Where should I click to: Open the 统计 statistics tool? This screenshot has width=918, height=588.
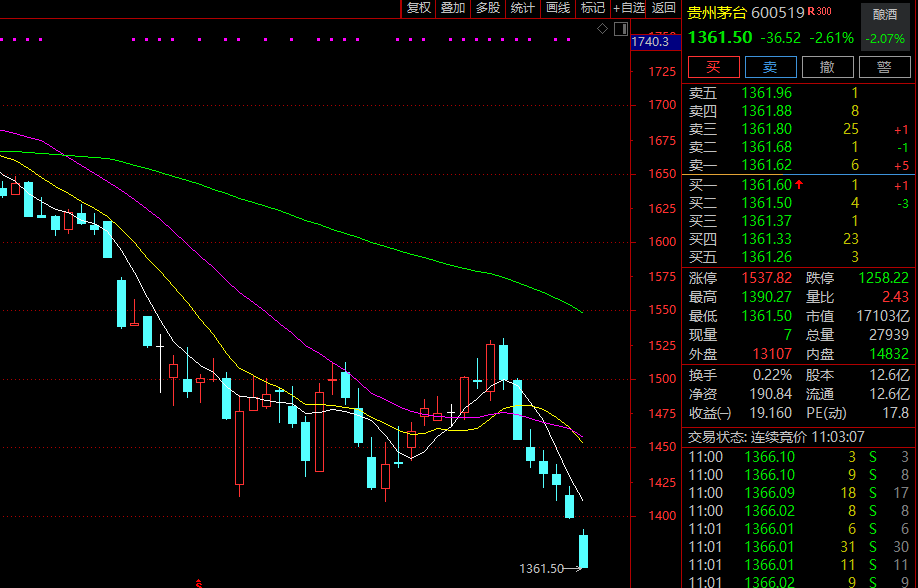pyautogui.click(x=522, y=8)
